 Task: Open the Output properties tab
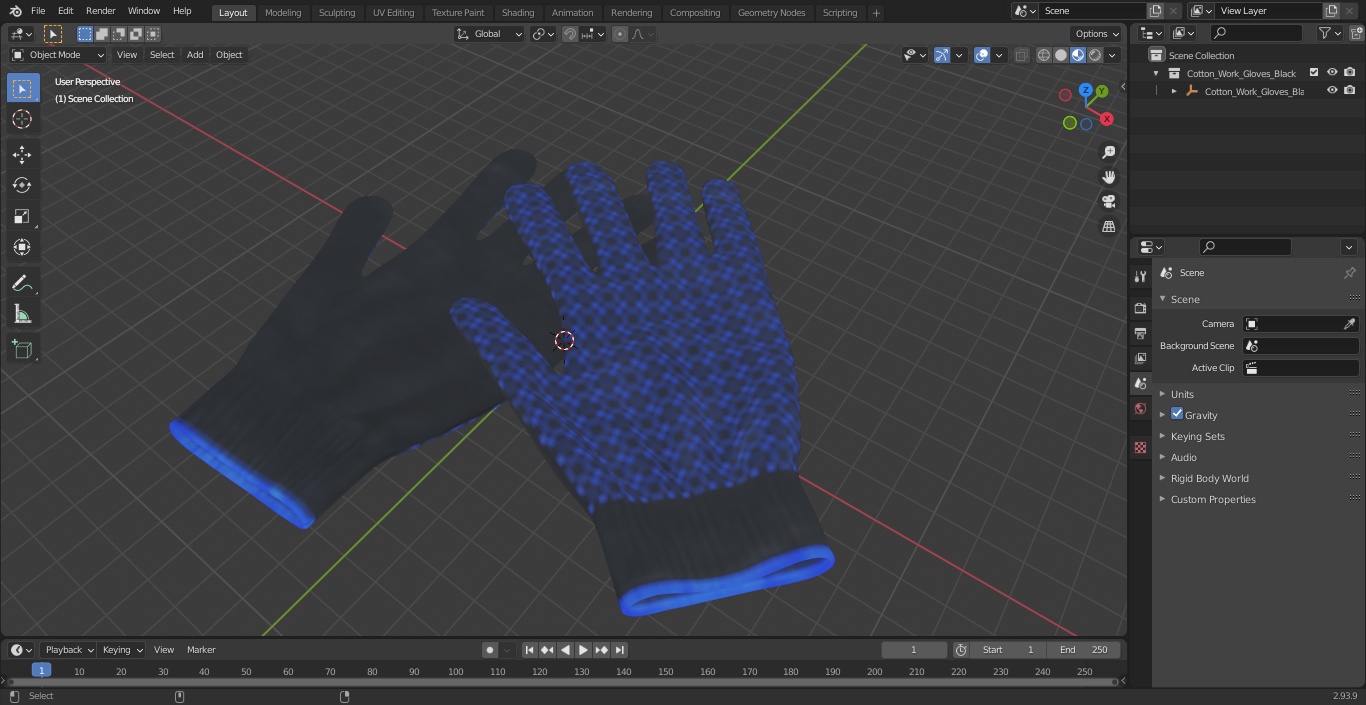[1140, 333]
